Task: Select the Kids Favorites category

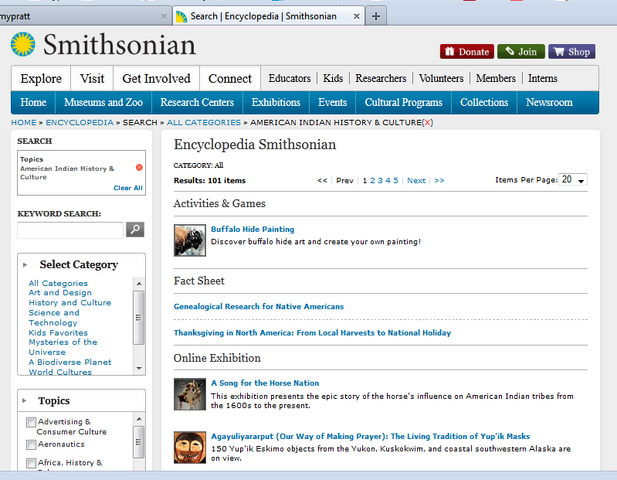Action: [58, 333]
